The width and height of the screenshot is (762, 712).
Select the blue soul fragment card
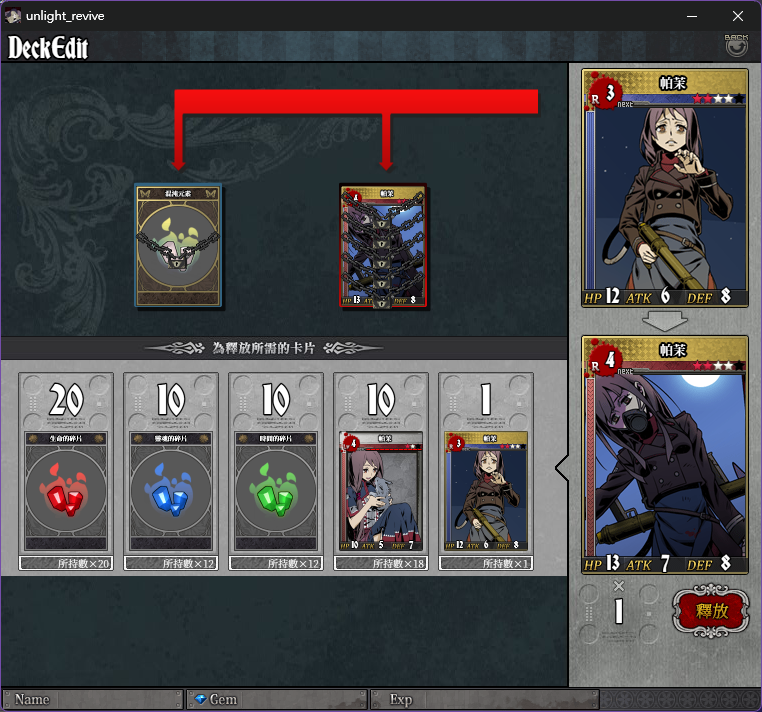(x=171, y=491)
